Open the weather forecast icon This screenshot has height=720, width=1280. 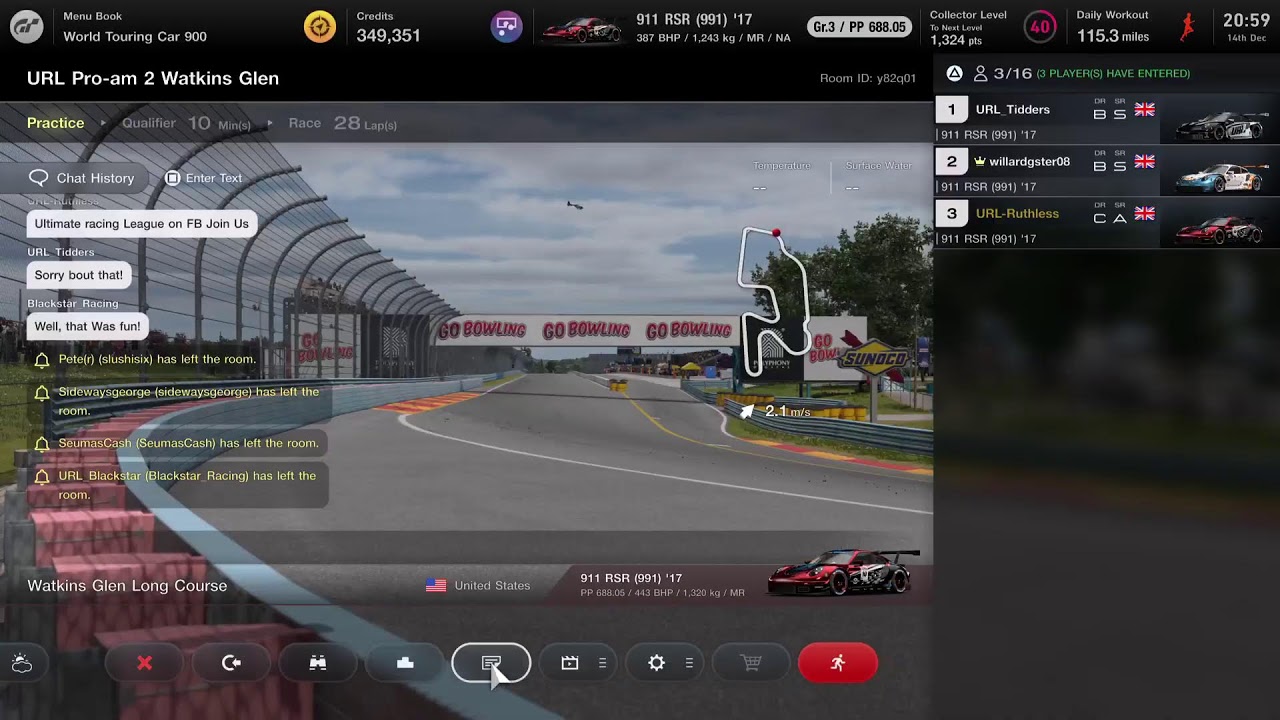point(22,663)
